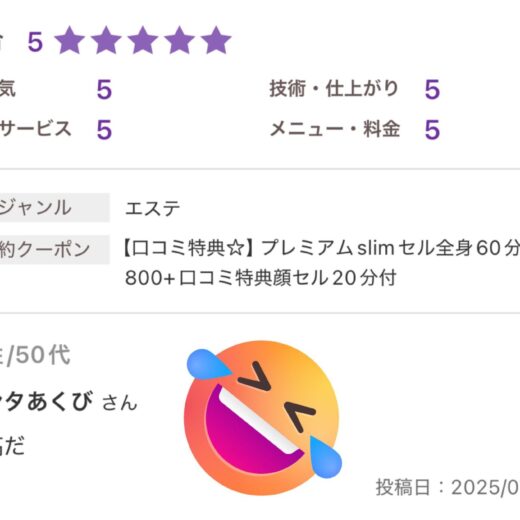Click the first purple rating star
This screenshot has width=520, height=520.
(x=70, y=40)
